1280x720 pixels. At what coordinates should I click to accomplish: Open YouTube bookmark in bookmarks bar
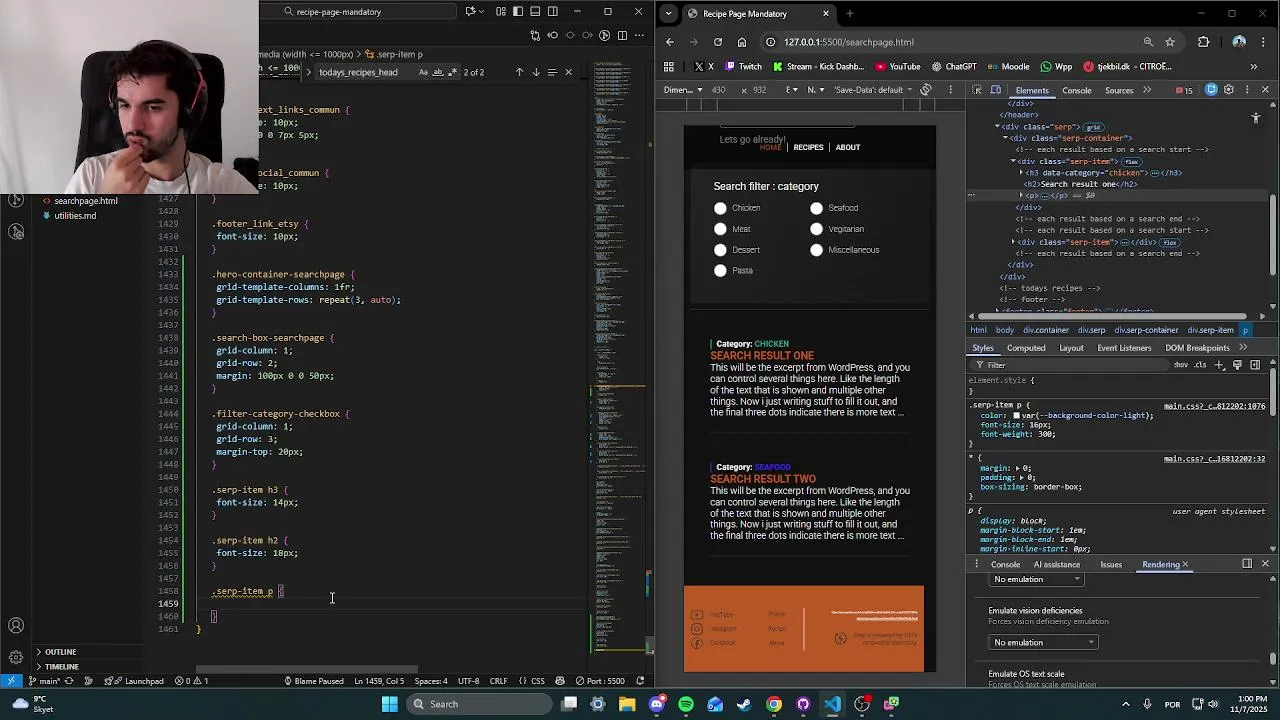[897, 67]
